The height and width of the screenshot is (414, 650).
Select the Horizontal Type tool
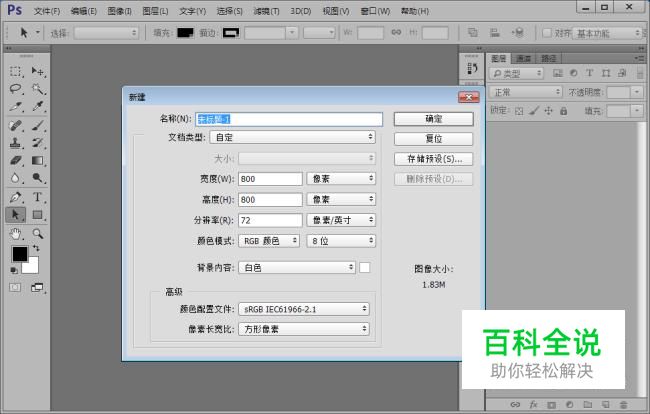click(x=38, y=197)
